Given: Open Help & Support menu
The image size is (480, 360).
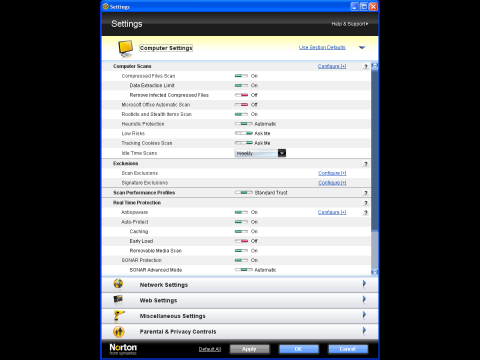Looking at the screenshot, I should point(350,24).
